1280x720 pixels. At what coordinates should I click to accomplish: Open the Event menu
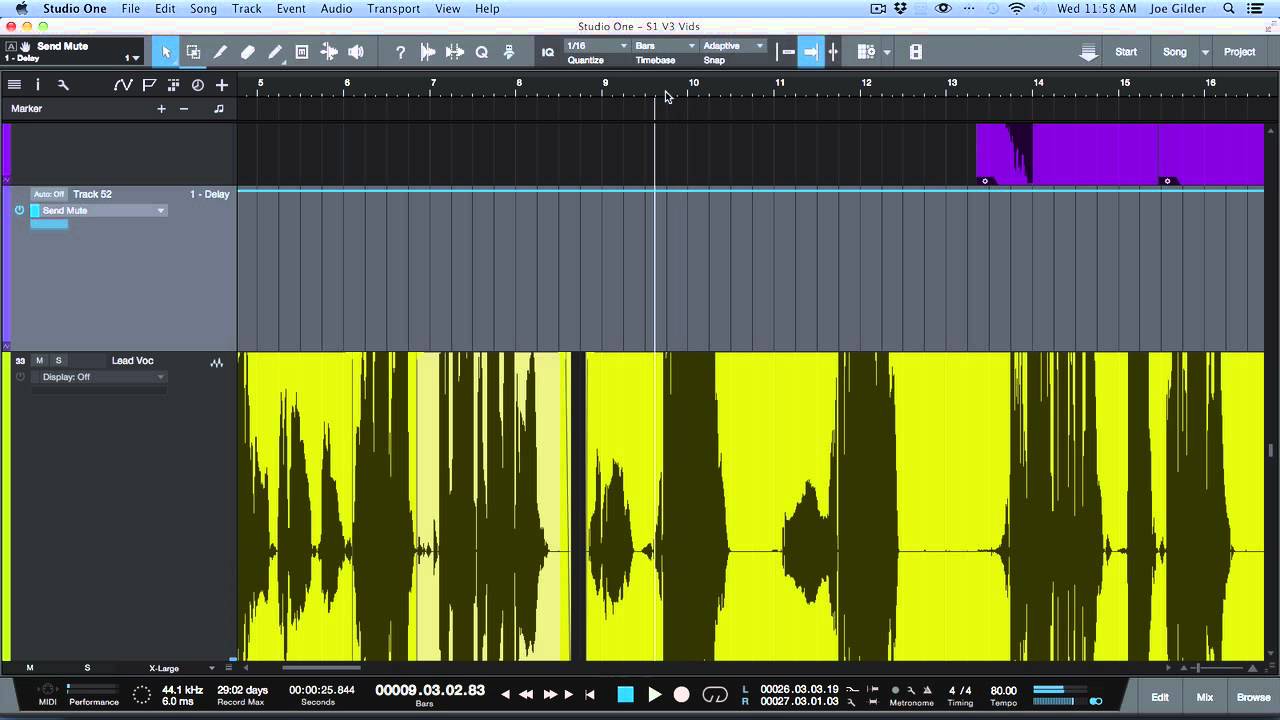(x=291, y=9)
